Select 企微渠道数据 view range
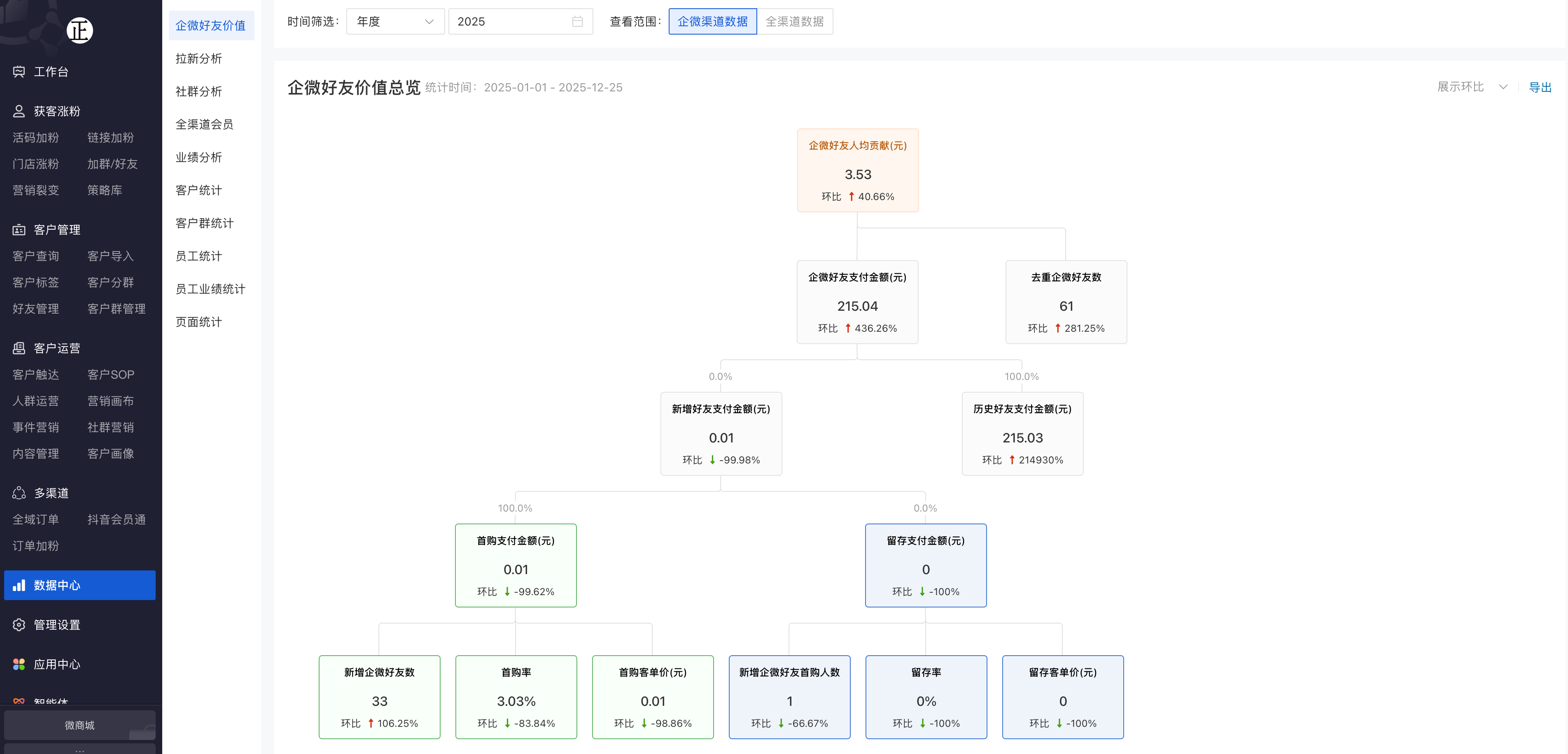1568x754 pixels. click(x=712, y=22)
